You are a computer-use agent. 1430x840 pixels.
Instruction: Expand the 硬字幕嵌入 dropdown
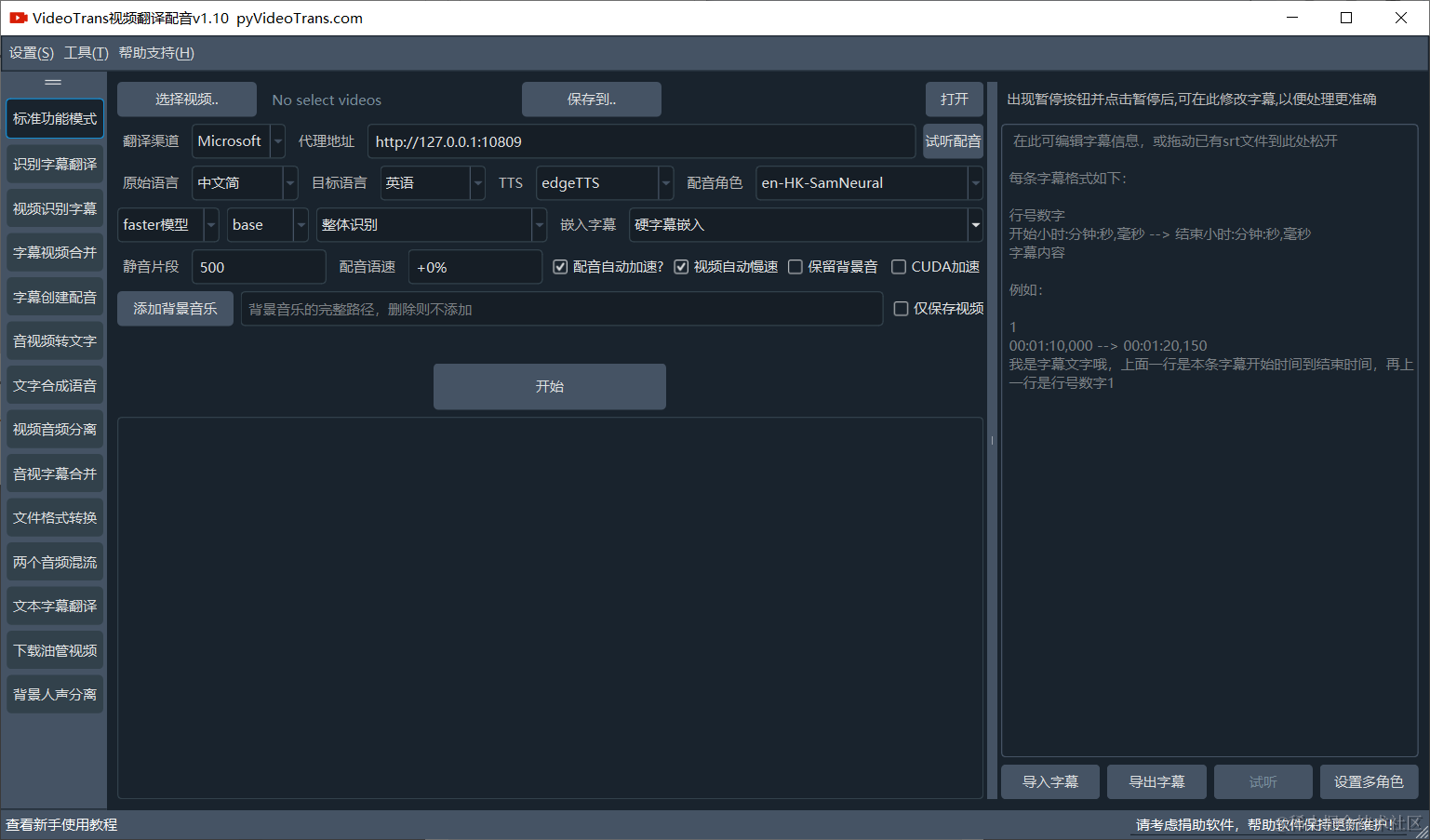806,225
